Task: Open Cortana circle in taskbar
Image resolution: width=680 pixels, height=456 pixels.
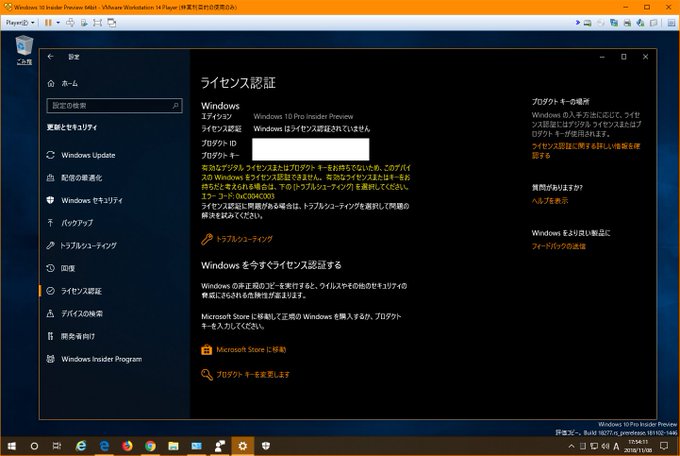Action: [x=34, y=446]
